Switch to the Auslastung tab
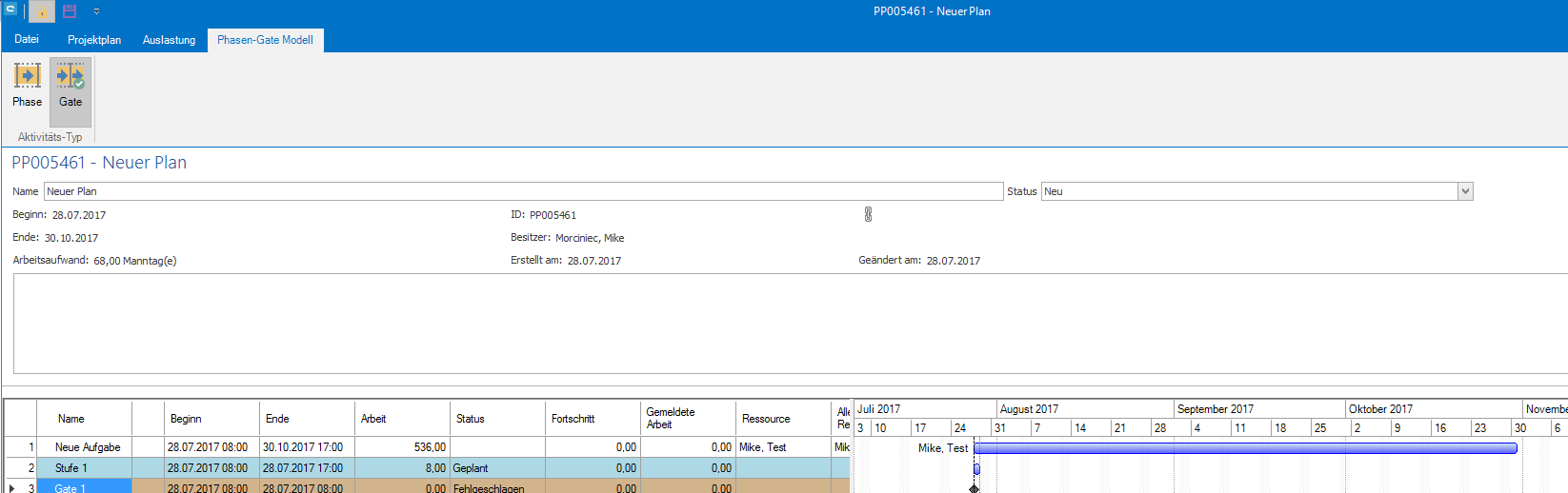Image resolution: width=1568 pixels, height=493 pixels. tap(169, 40)
